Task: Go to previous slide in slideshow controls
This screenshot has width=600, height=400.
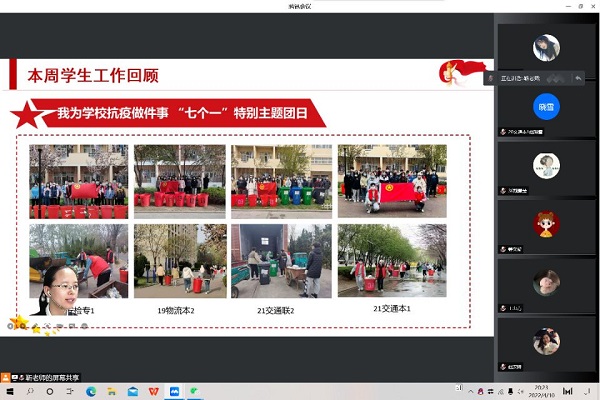Action: [x=10, y=326]
